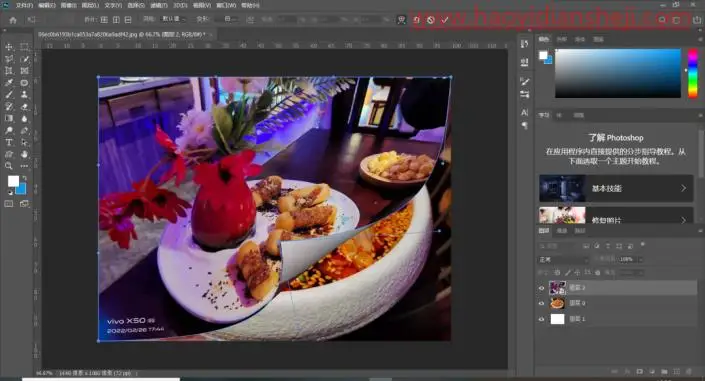
Task: Select the Gradient tool
Action: coord(9,118)
